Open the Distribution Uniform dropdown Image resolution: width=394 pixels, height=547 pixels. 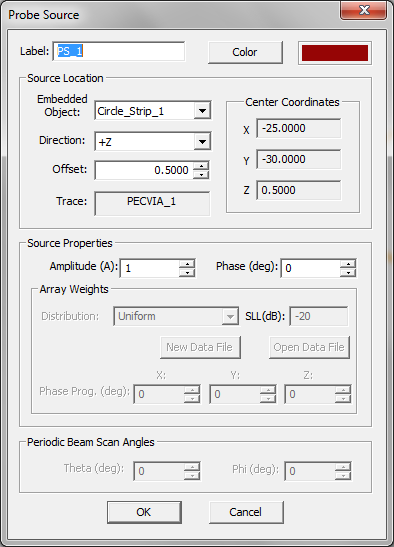point(176,316)
